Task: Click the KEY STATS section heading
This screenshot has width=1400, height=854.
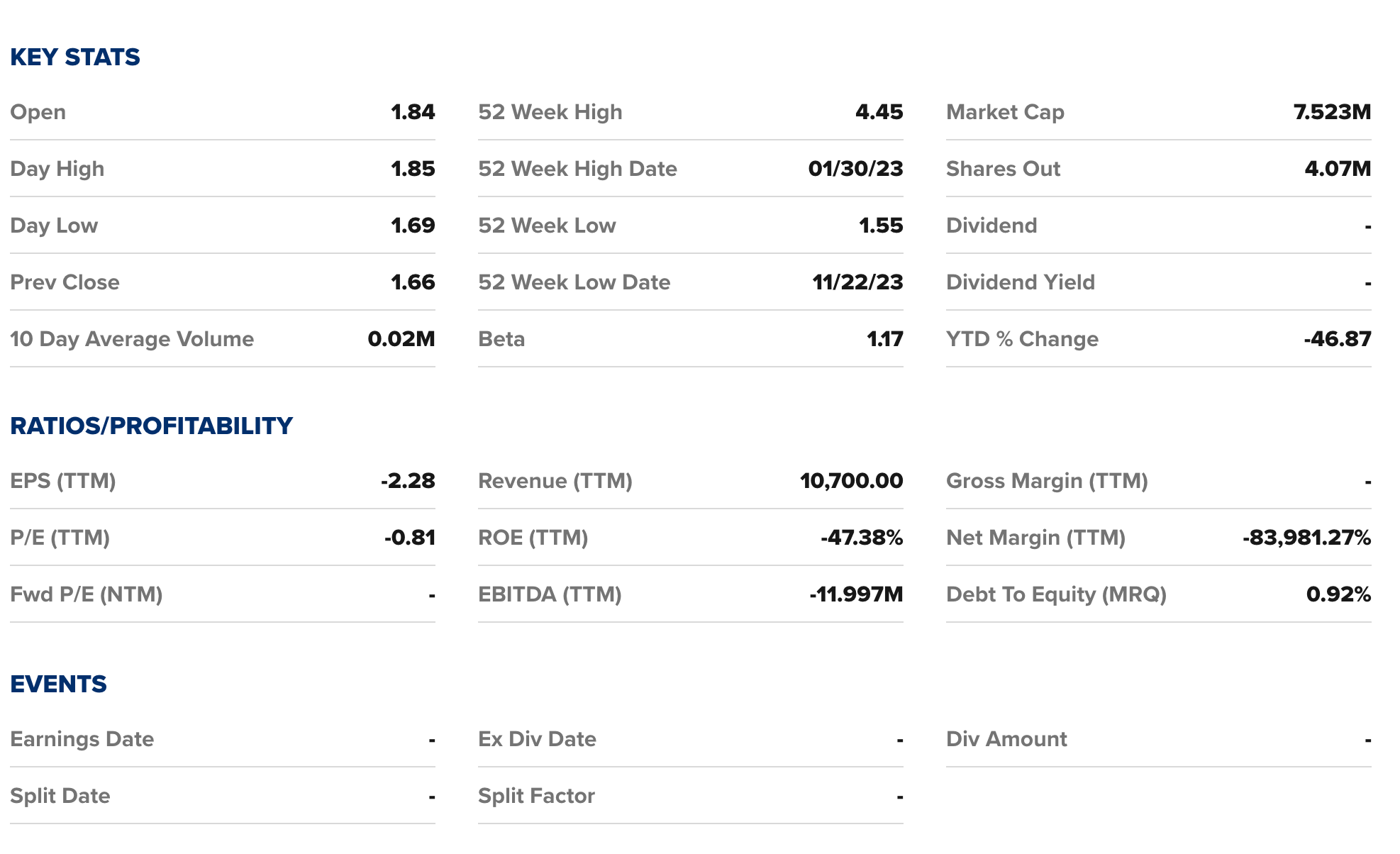Action: click(75, 57)
